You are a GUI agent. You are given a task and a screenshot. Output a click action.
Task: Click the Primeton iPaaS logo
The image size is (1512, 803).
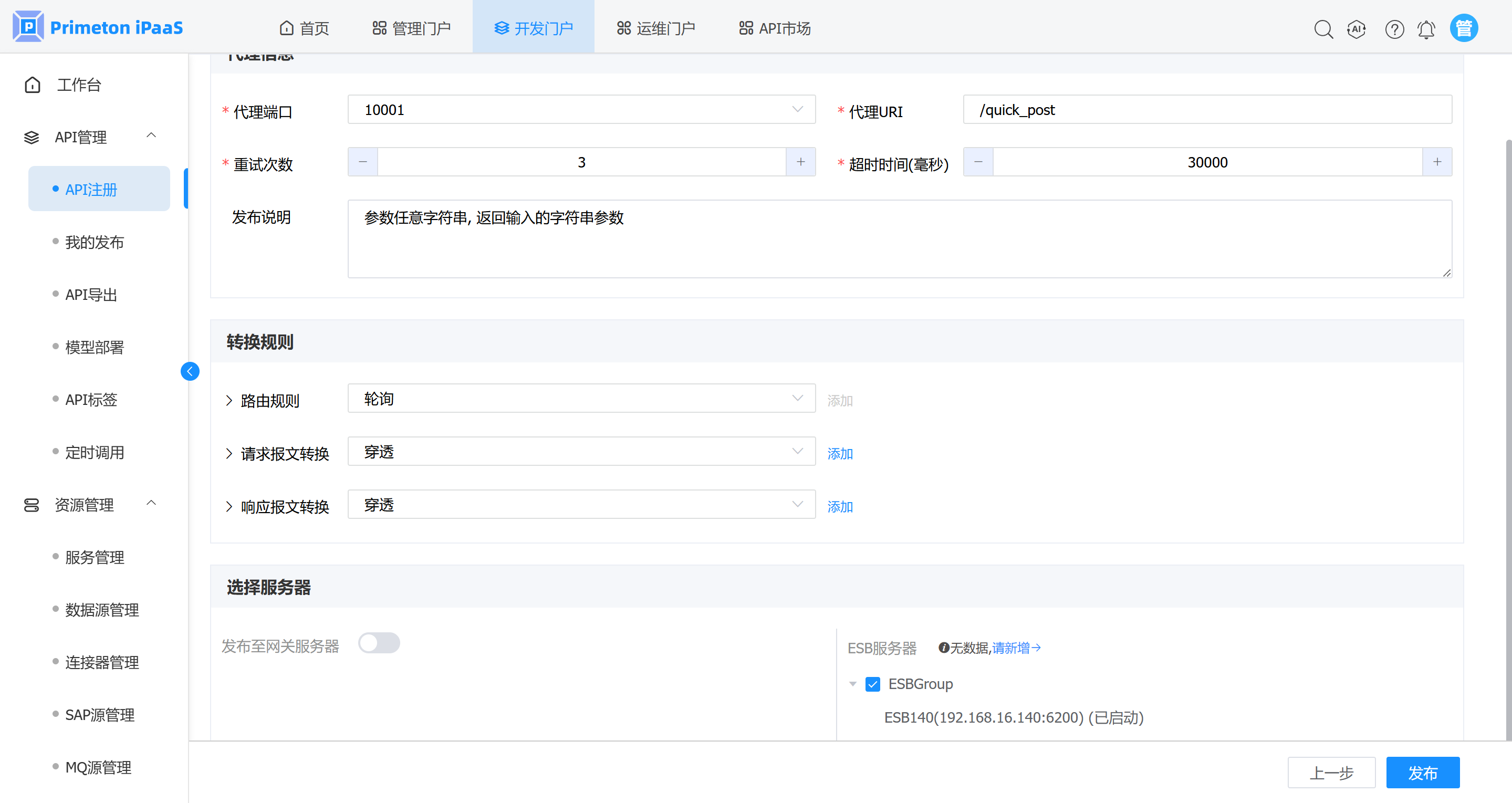[98, 28]
